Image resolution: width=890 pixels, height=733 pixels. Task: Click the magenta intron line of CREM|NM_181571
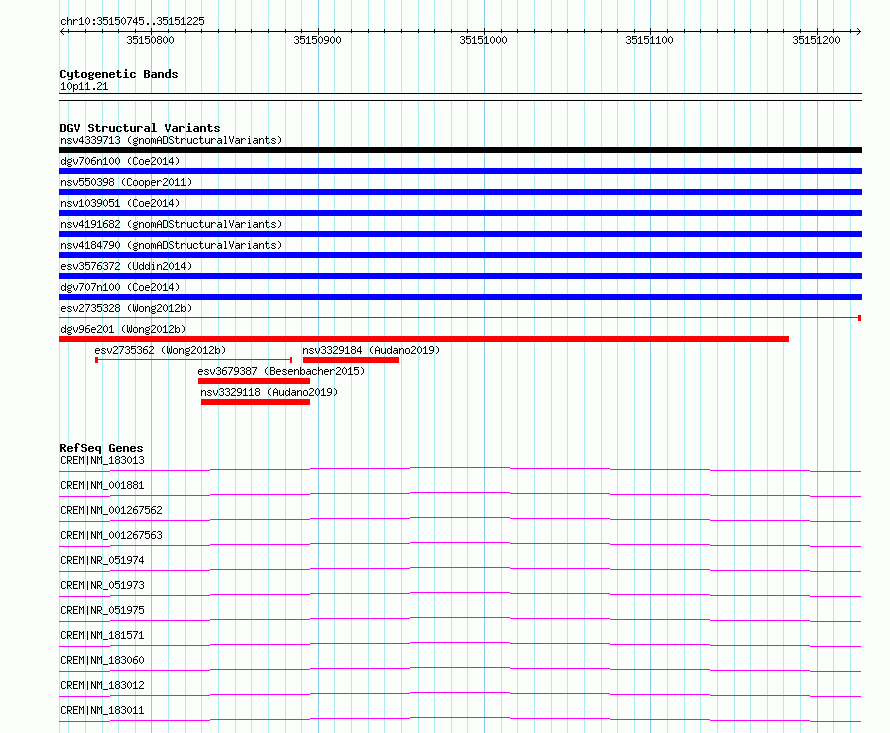tap(460, 643)
